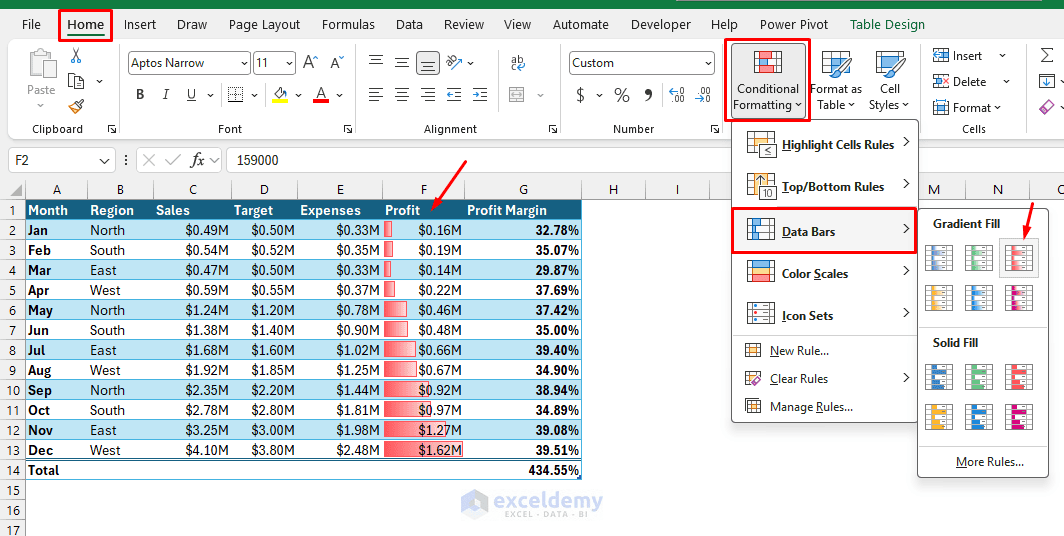Viewport: 1064px width, 536px height.
Task: Click Increase Decimal icon
Action: pos(677,94)
